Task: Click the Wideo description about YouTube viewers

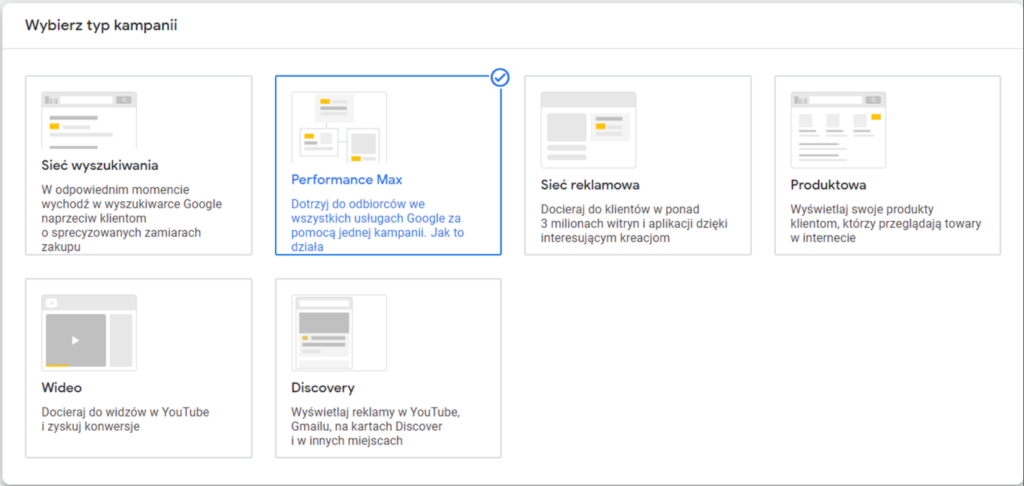Action: [125, 419]
